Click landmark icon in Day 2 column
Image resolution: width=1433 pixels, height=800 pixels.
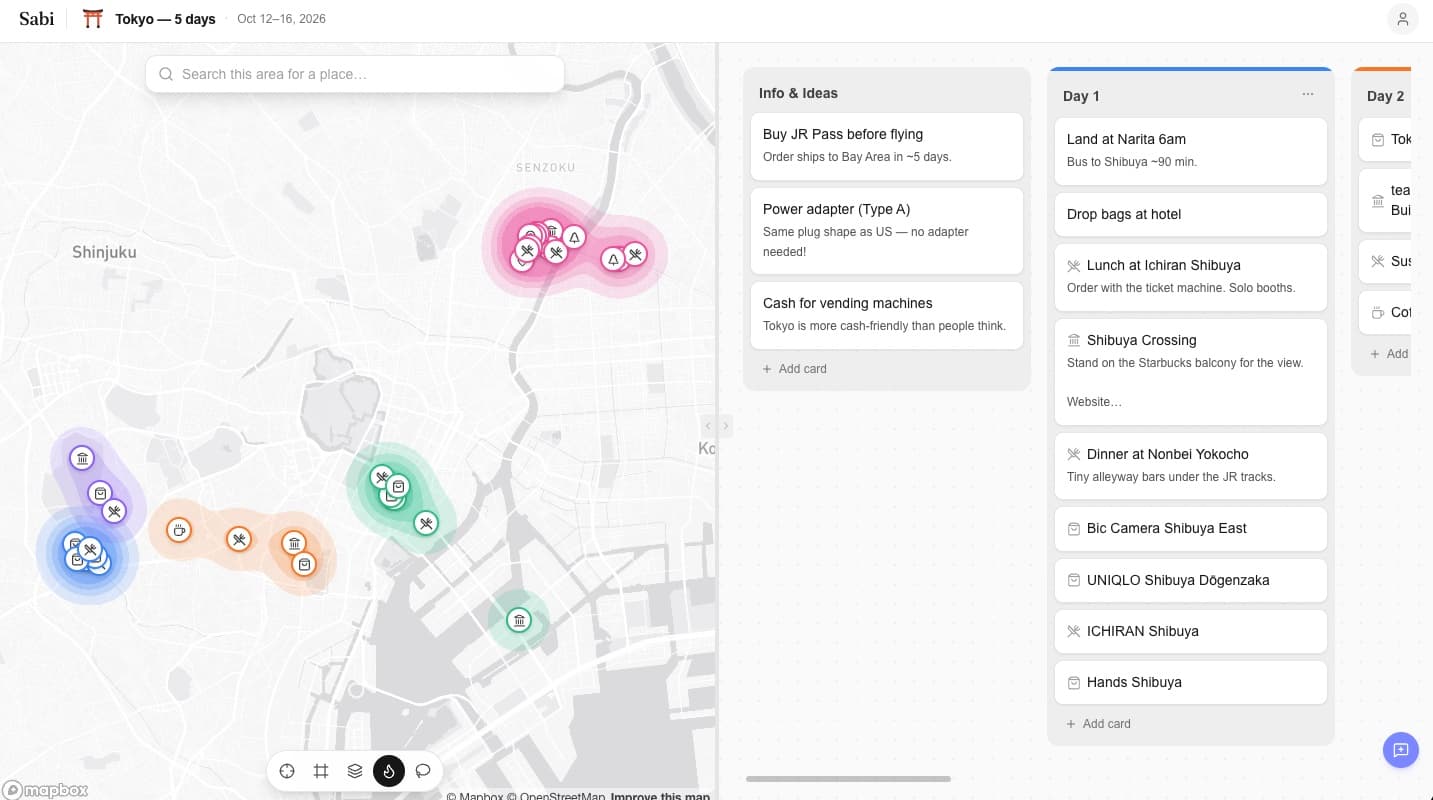(1378, 200)
